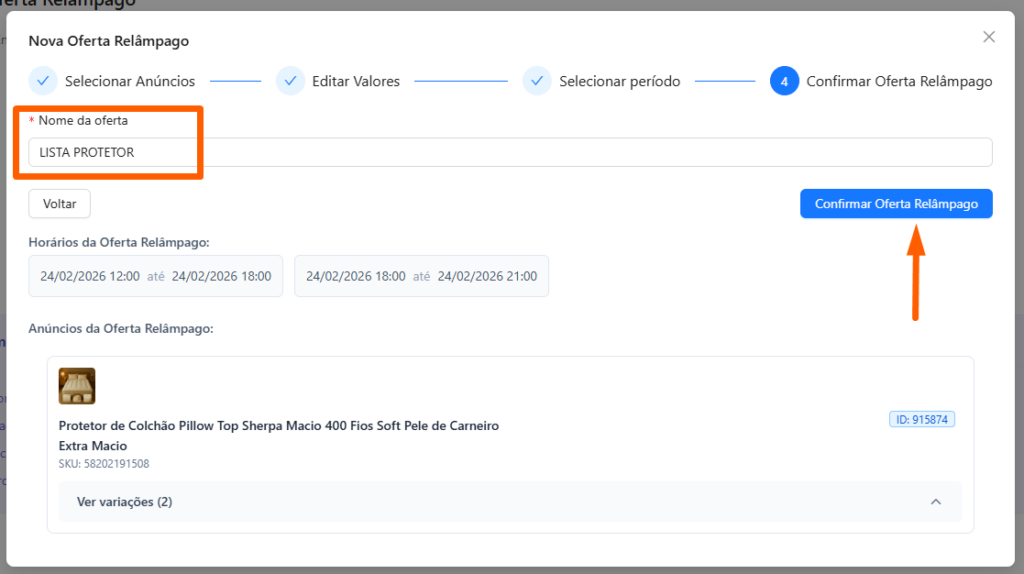1024x574 pixels.
Task: Click the SKU 58202191508 text
Action: (103, 464)
